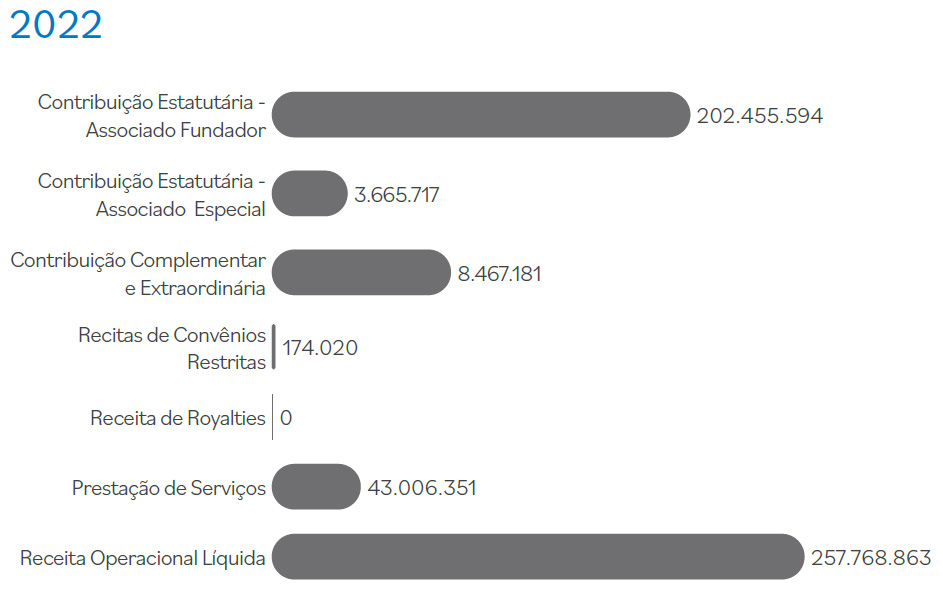This screenshot has height=598, width=943.
Task: Select the Associado Fundador contribution bar
Action: [x=480, y=115]
